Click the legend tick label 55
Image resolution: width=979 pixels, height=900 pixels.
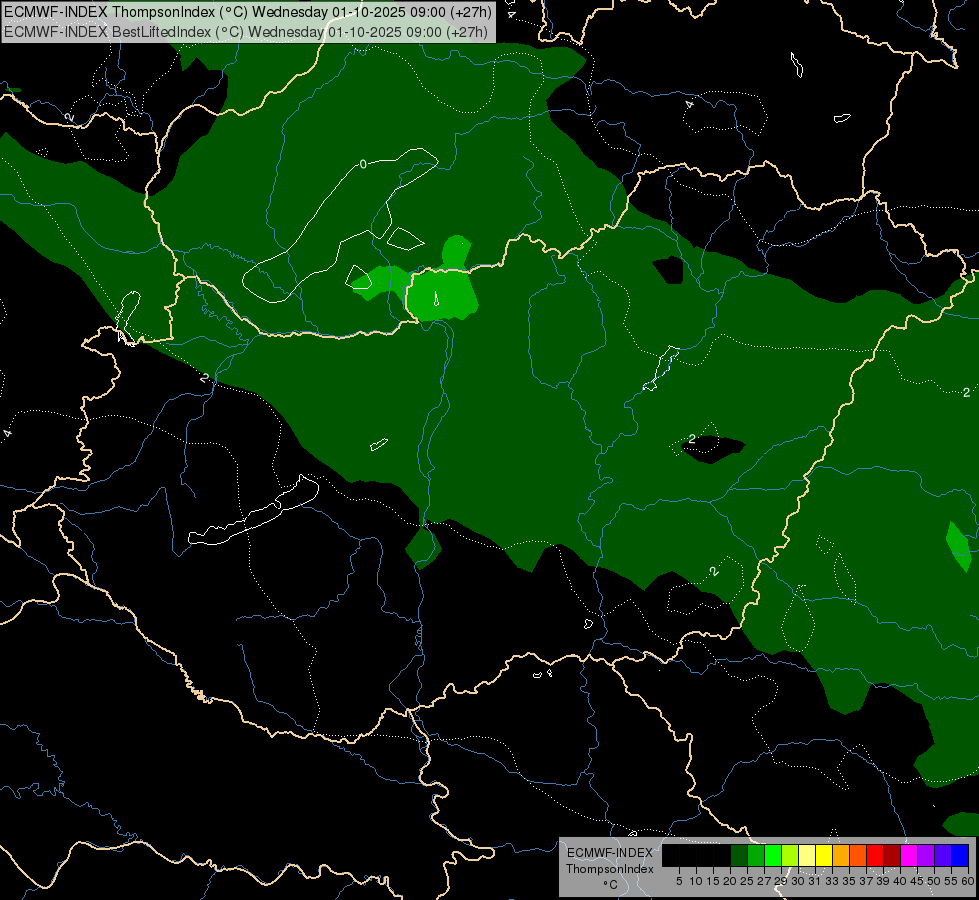point(951,881)
